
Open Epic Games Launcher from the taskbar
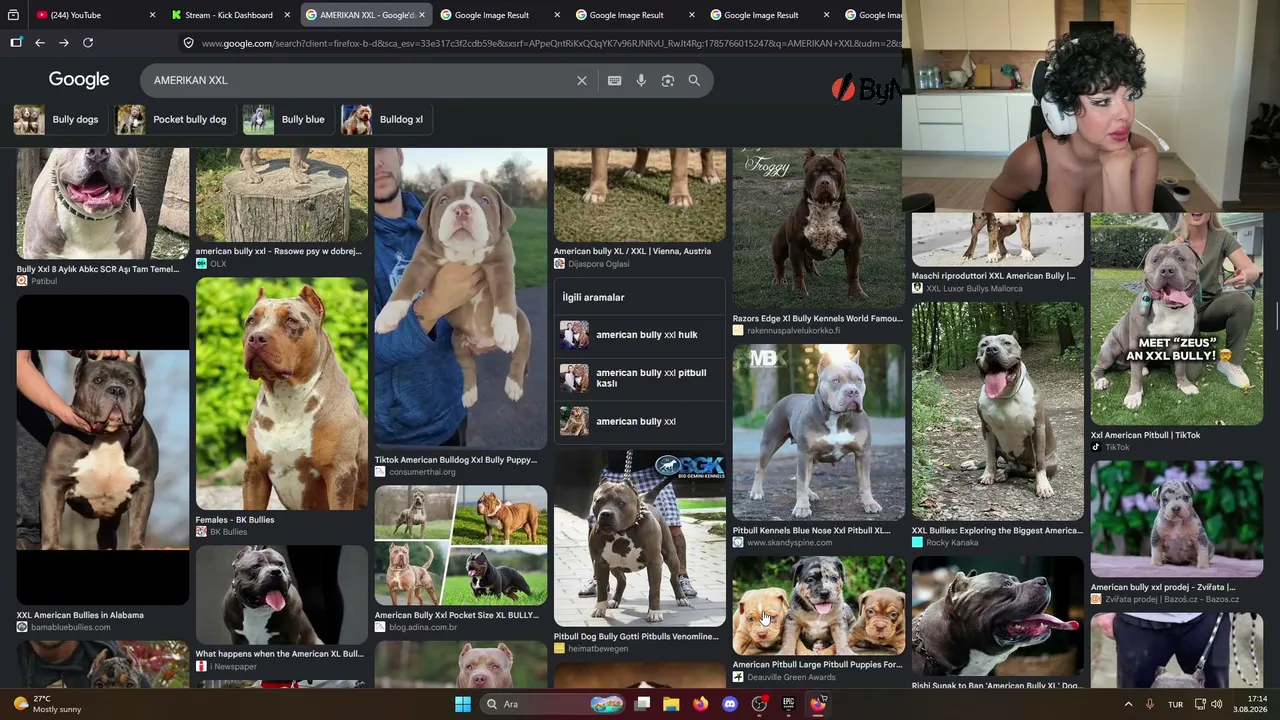pos(788,704)
